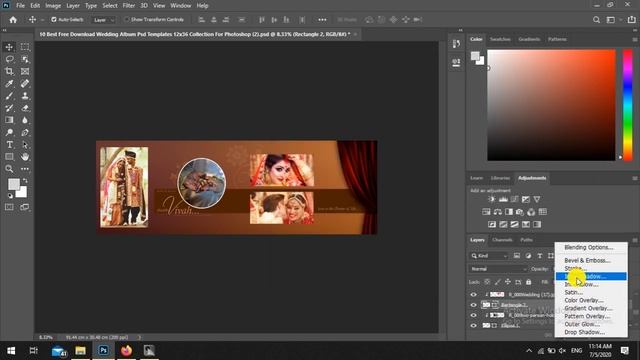Click the Home icon in options bar
Viewport: 640px width, 360px height.
coord(13,20)
